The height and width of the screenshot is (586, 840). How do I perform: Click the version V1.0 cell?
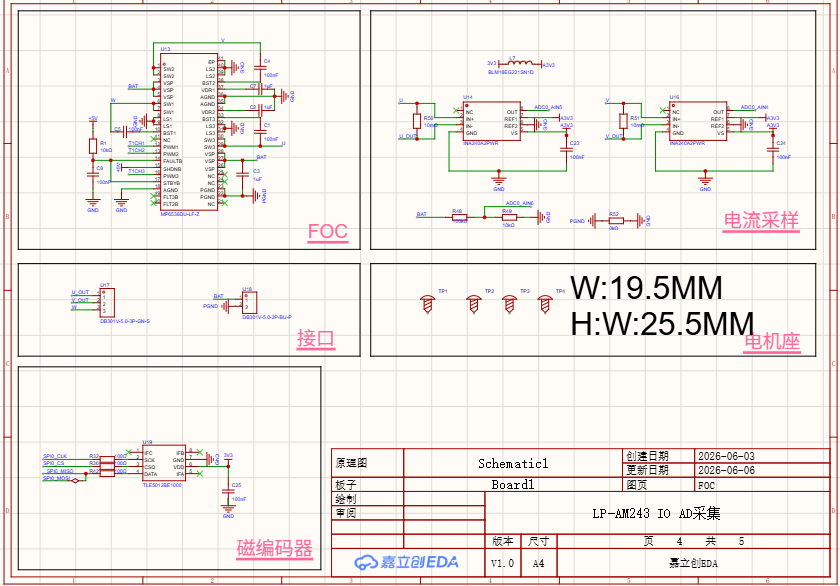pos(502,564)
